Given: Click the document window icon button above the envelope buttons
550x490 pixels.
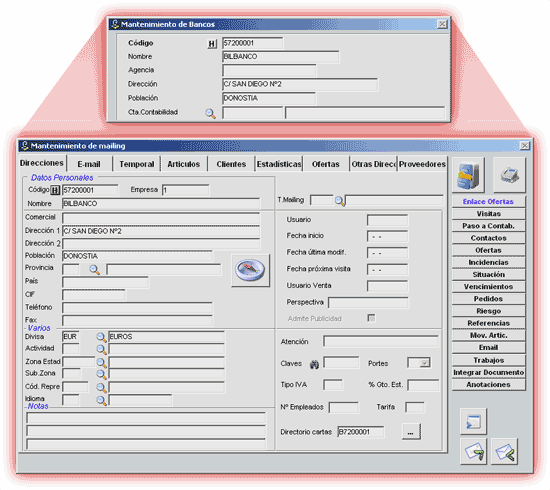Looking at the screenshot, I should [474, 421].
